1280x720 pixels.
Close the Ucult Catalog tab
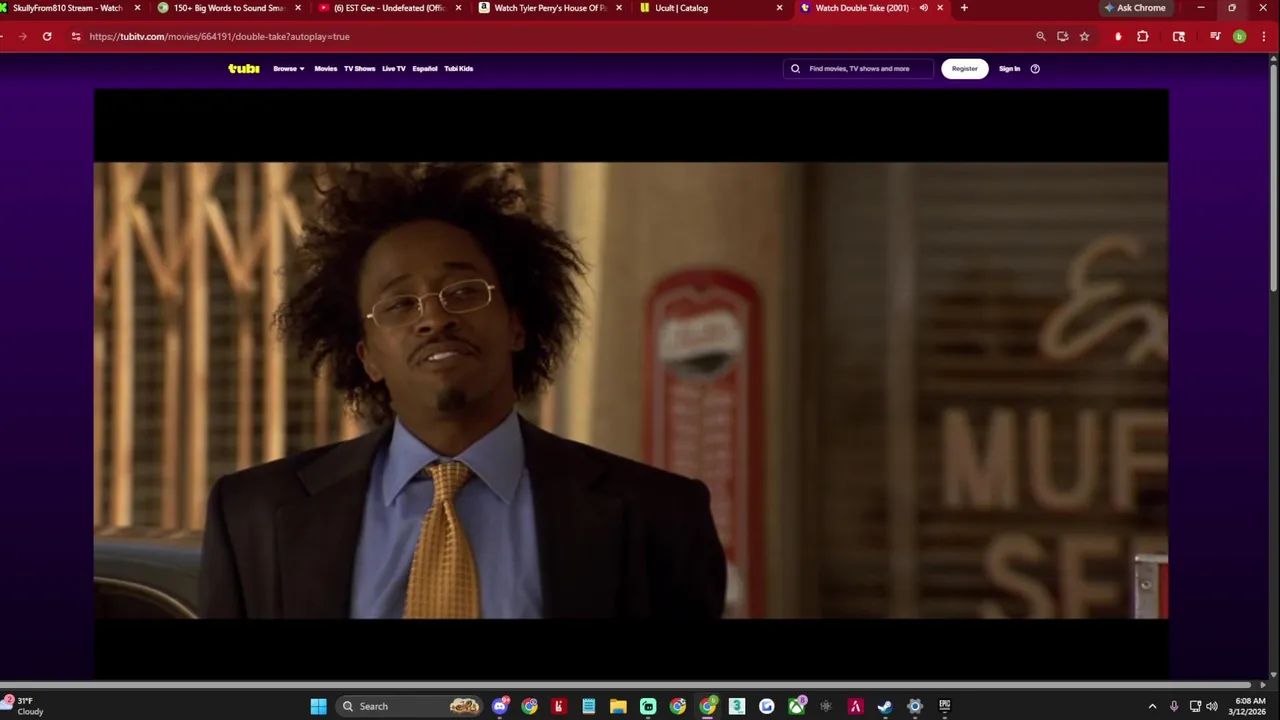tap(779, 8)
